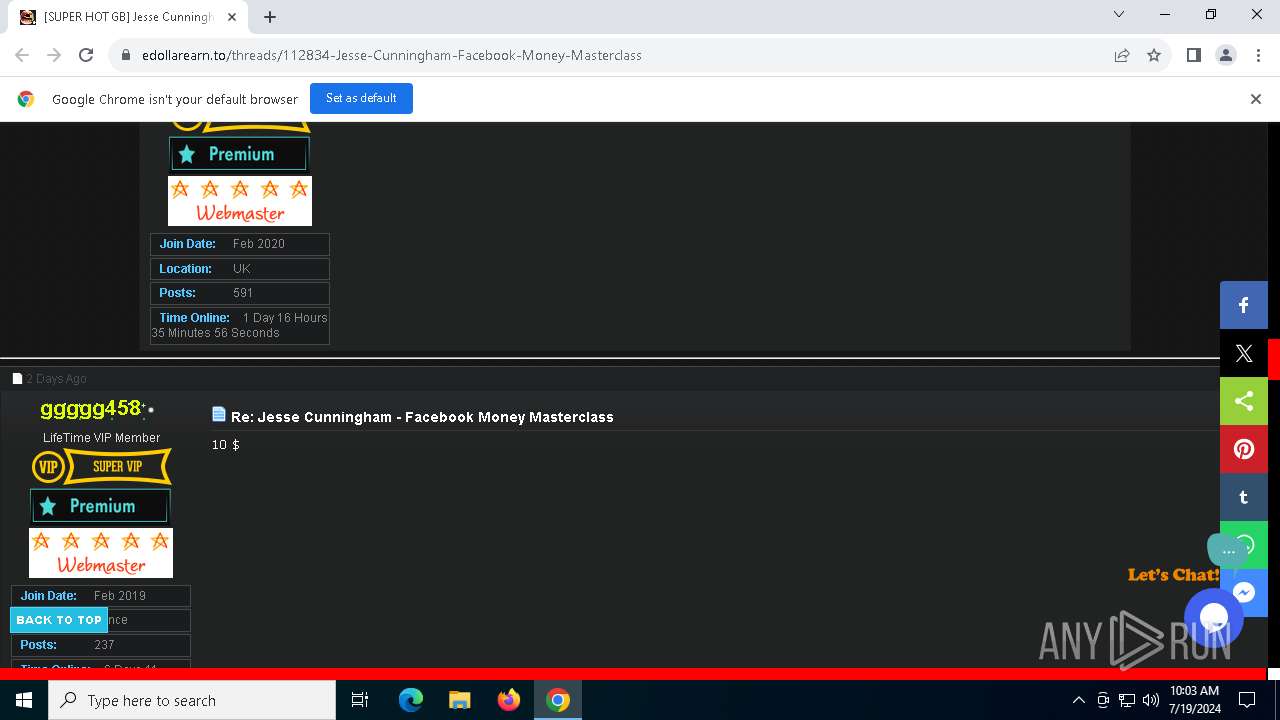This screenshot has height=720, width=1280.
Task: Click the address bar URL
Action: pos(391,55)
